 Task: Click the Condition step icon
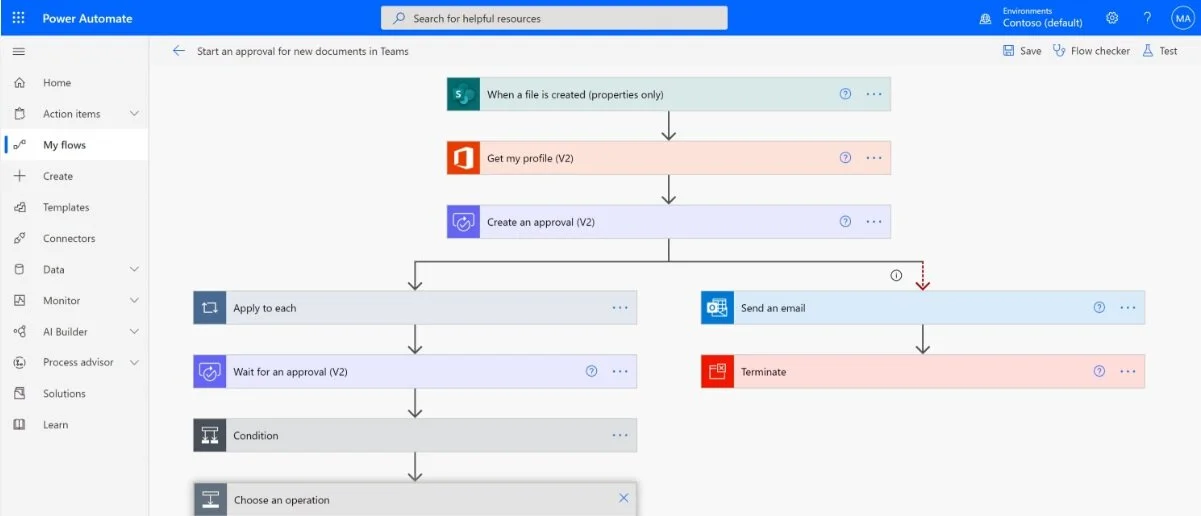click(210, 435)
